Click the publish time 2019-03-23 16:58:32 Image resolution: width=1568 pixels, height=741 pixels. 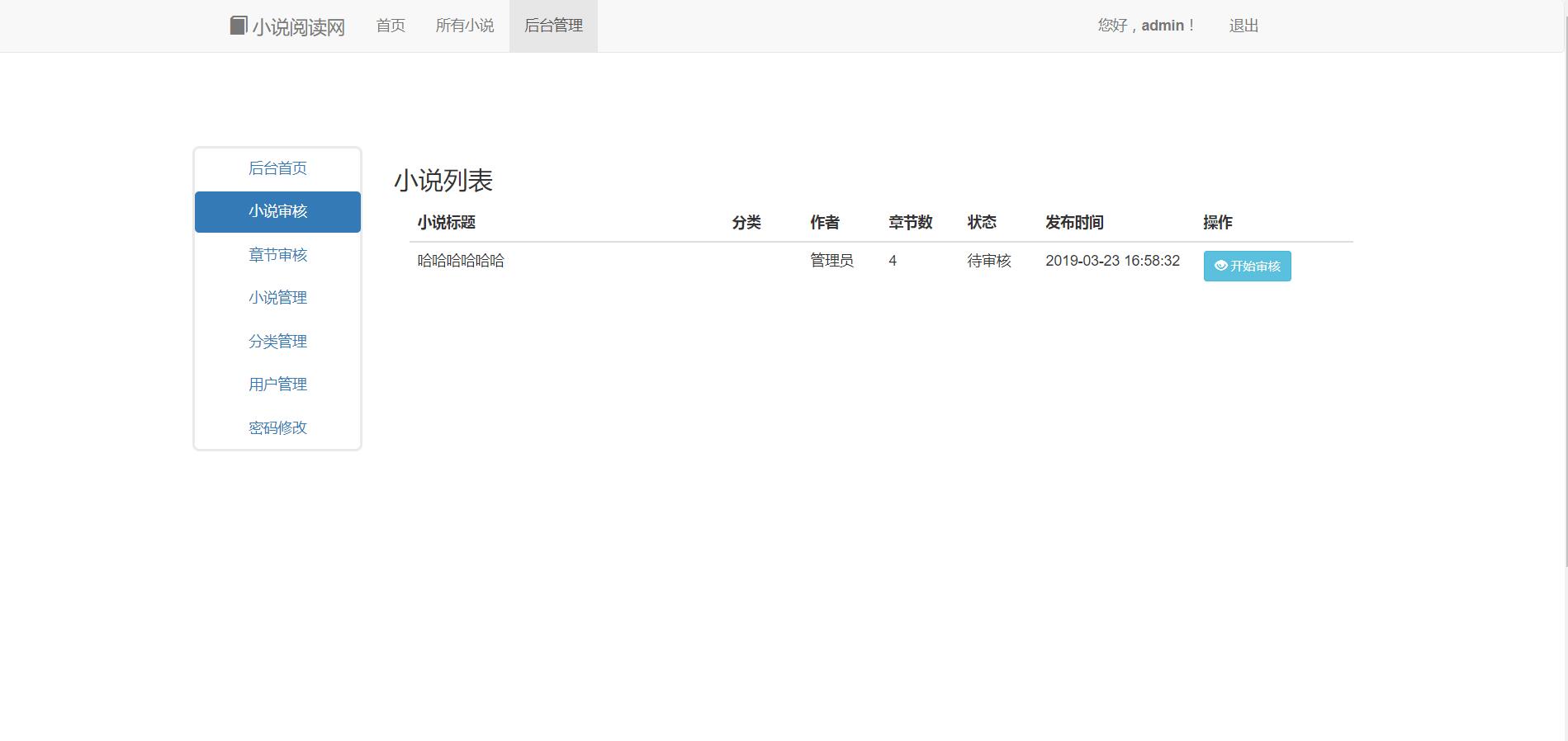[1112, 261]
